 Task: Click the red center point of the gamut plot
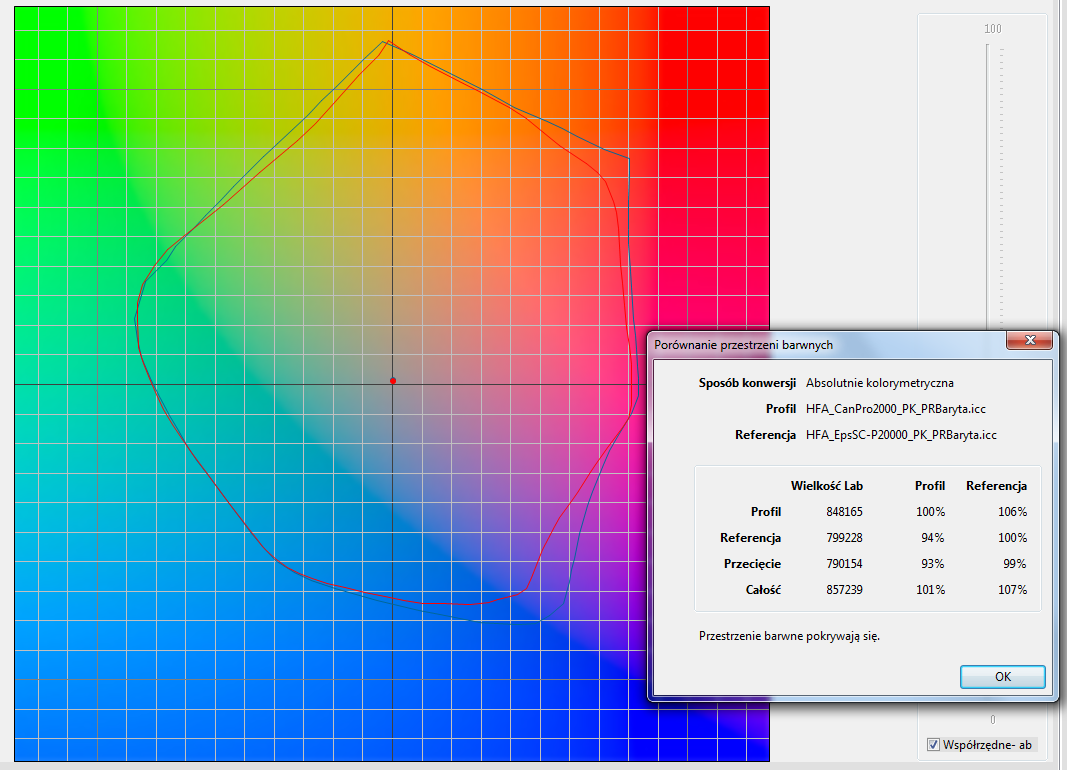(x=393, y=381)
